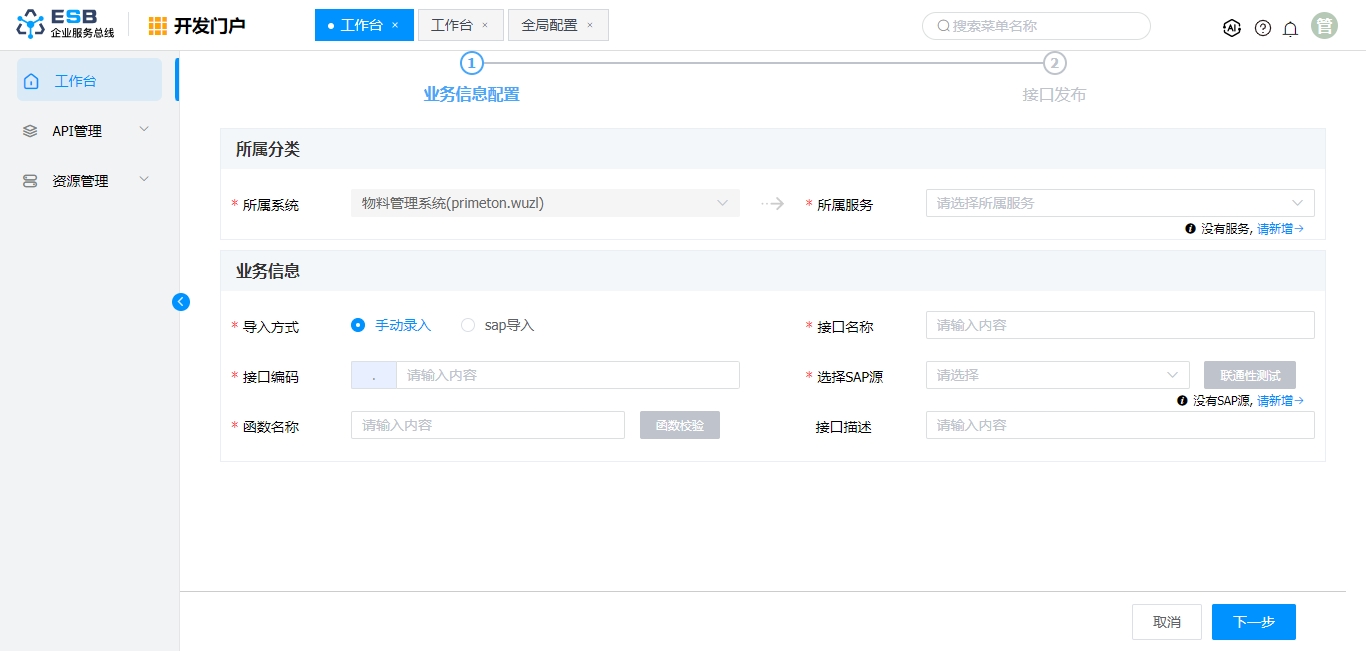Expand the 资源管理 sidebar menu
Screen dimensions: 1366x651
pos(88,181)
